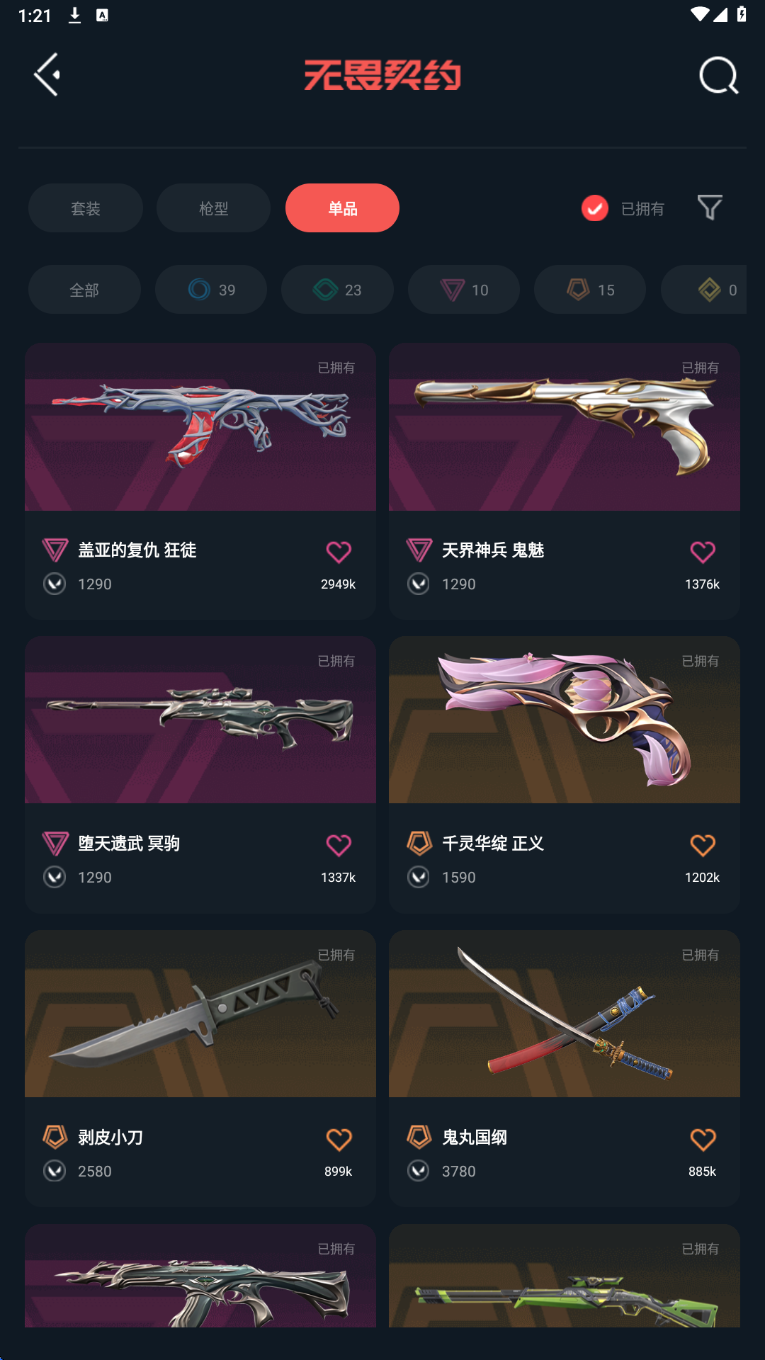Tap heart icon for 千灵华绽 正义
Image resolution: width=765 pixels, height=1360 pixels.
pos(703,845)
